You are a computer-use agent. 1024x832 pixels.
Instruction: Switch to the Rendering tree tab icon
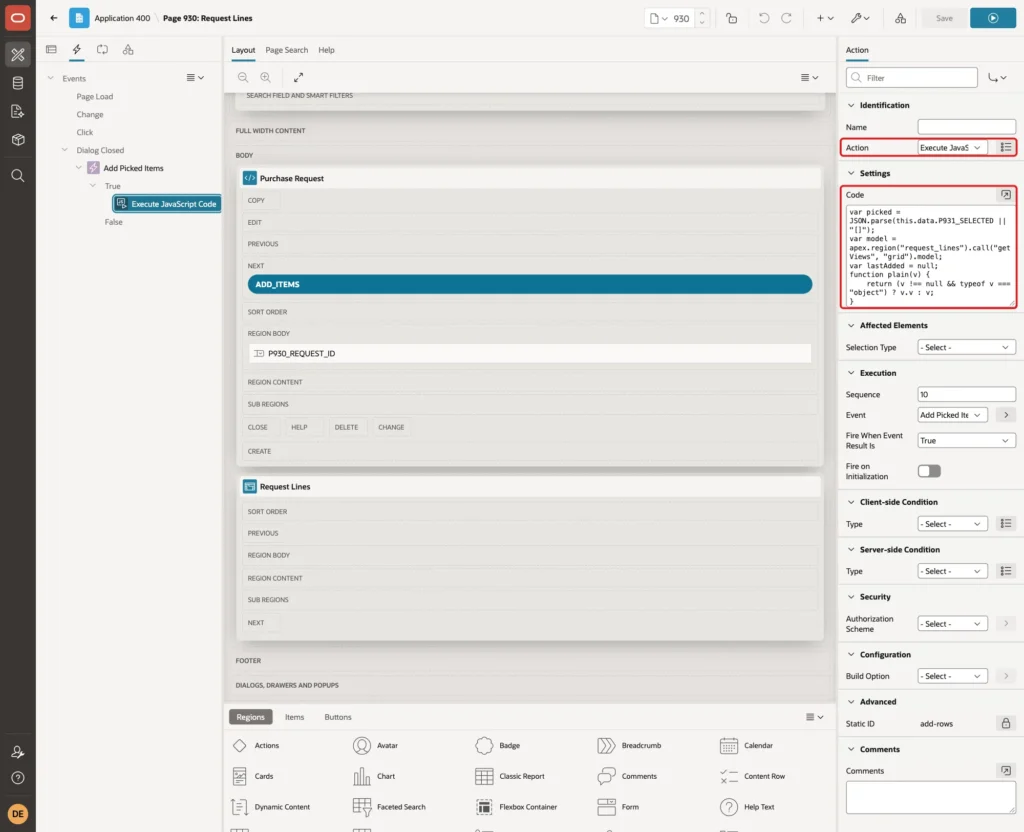click(51, 50)
